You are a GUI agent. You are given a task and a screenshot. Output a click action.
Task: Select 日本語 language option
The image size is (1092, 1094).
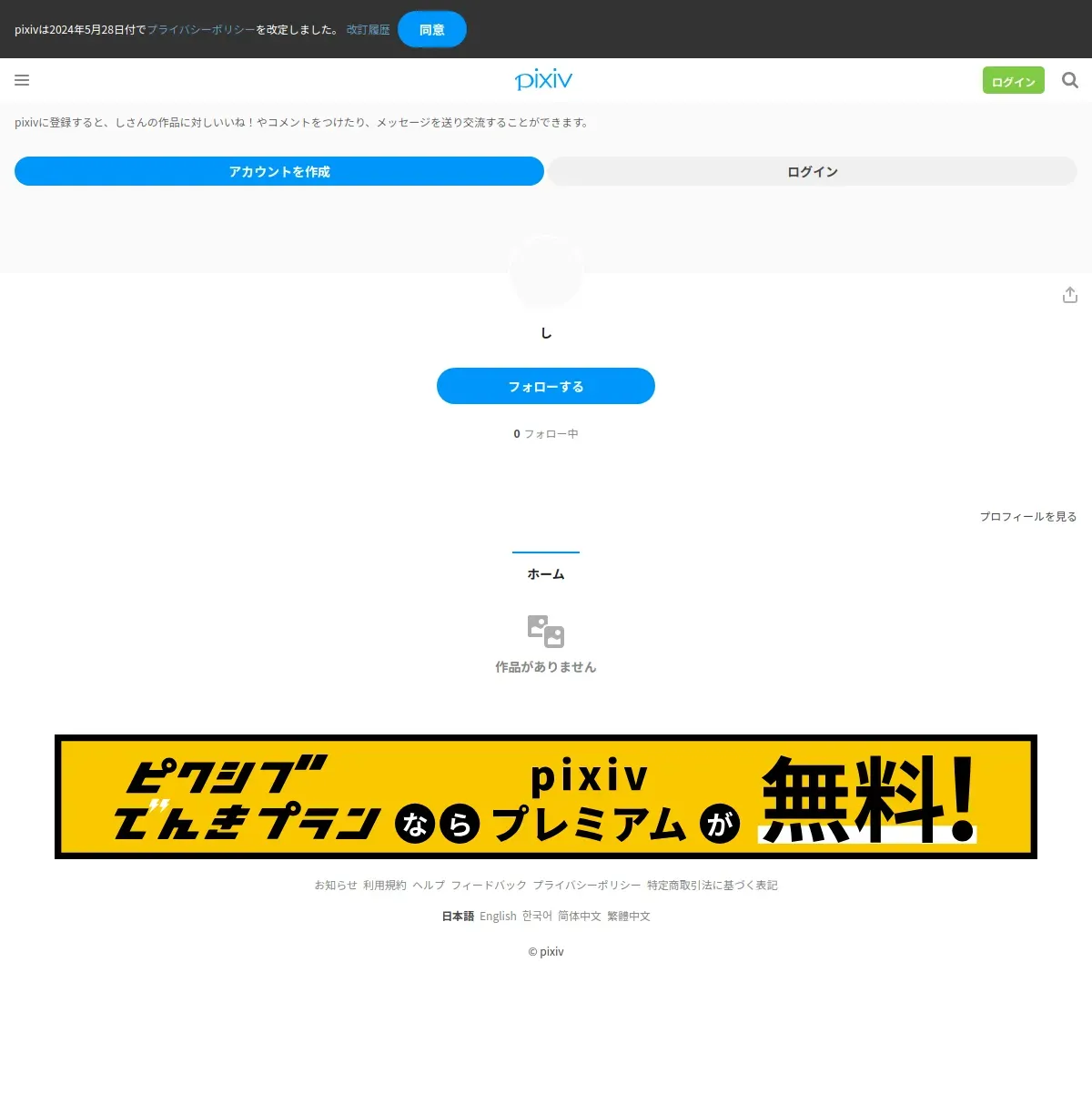[x=458, y=917]
